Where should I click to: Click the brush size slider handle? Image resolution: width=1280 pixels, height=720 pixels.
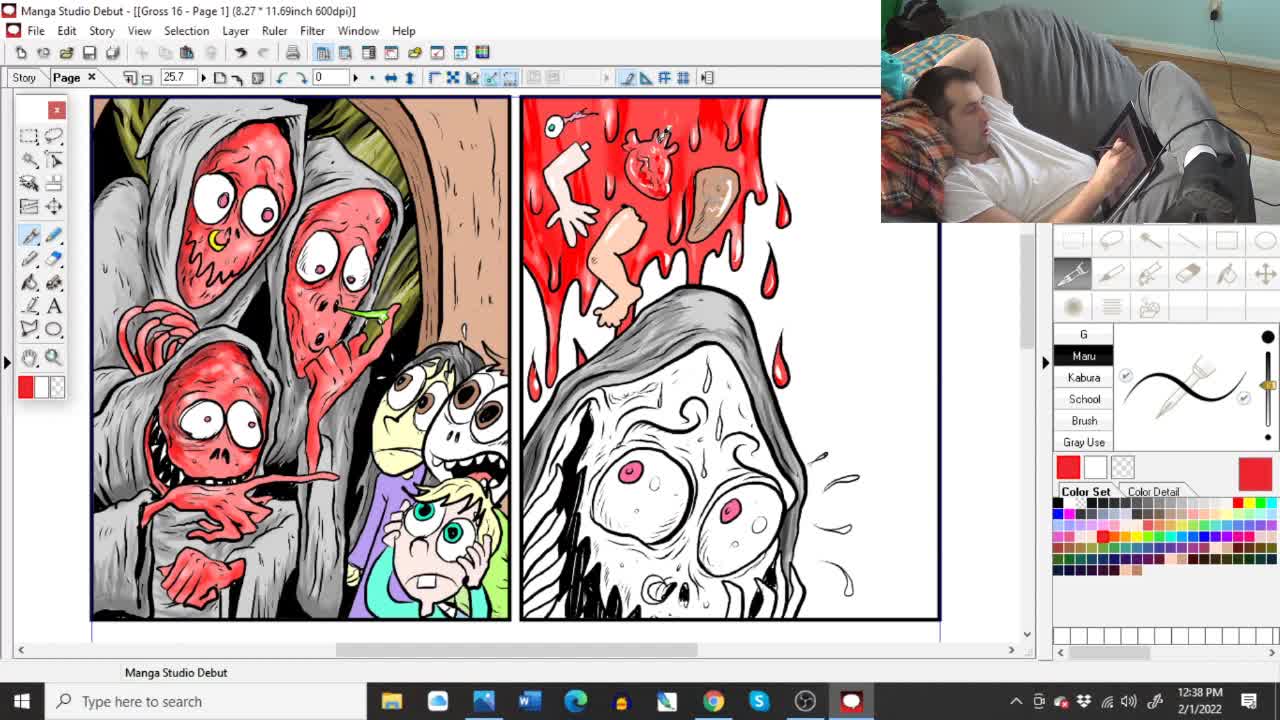click(x=1268, y=385)
